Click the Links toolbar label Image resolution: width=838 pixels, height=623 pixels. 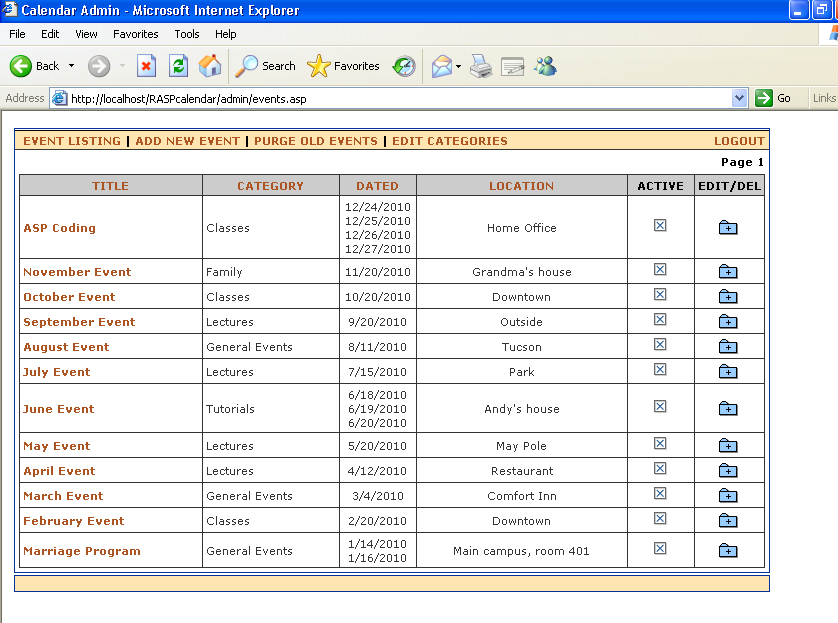(824, 98)
